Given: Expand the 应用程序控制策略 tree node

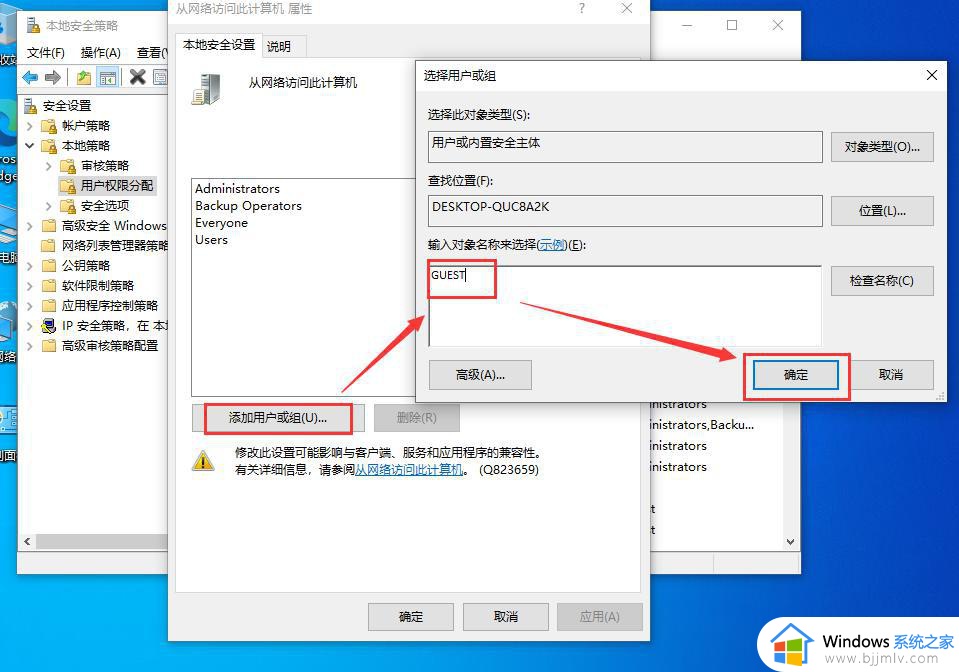Looking at the screenshot, I should coord(29,306).
